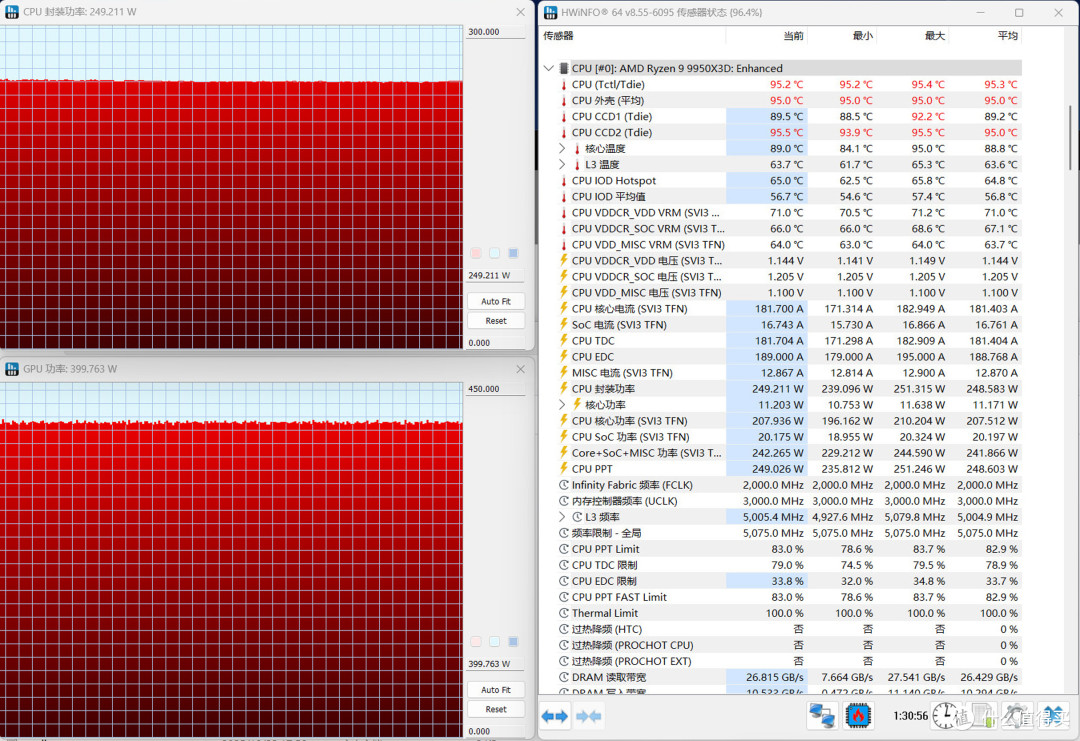Pick the pink color swatch in the GPU 功率 graph
The width and height of the screenshot is (1080, 741).
coord(476,642)
